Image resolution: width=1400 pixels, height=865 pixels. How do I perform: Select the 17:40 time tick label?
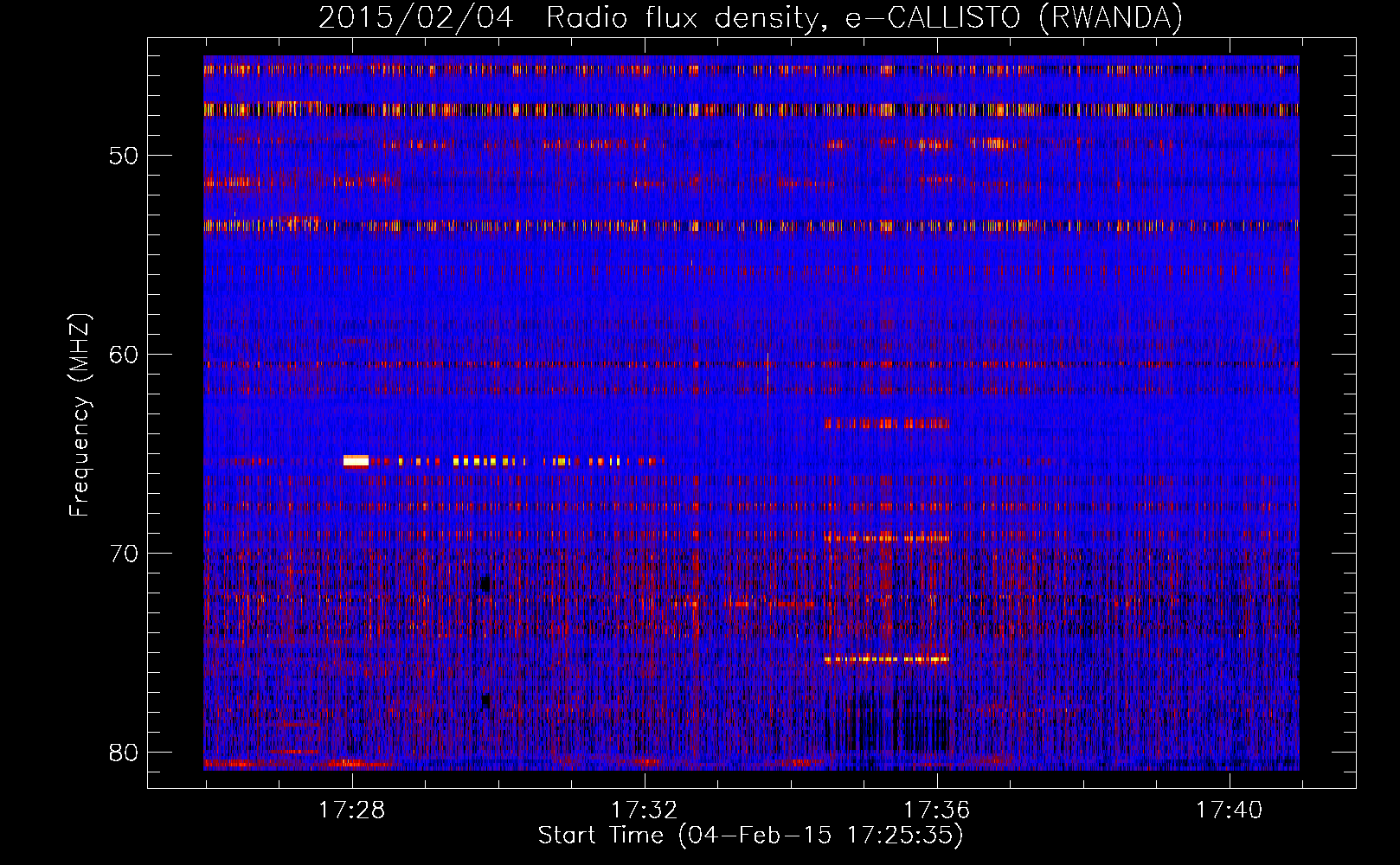1229,810
